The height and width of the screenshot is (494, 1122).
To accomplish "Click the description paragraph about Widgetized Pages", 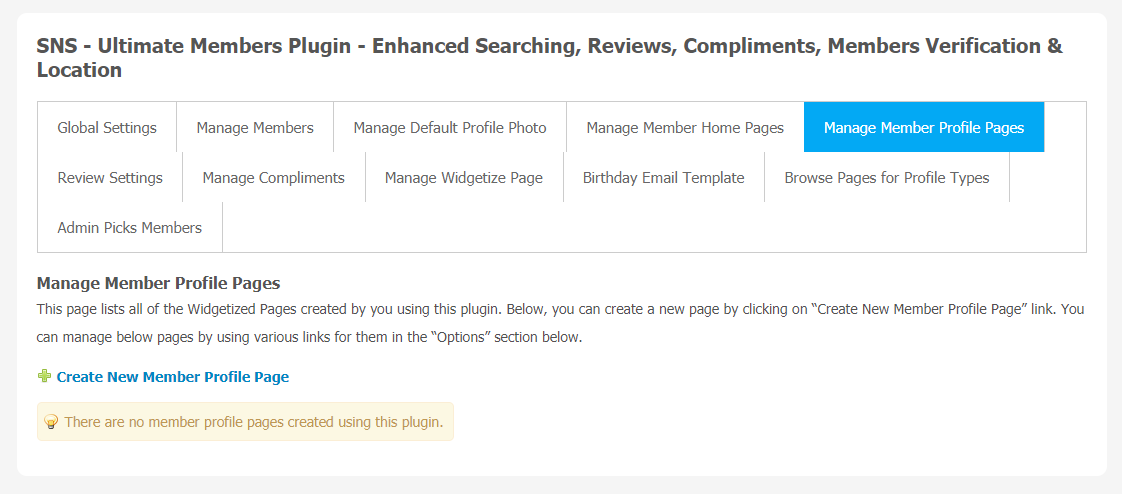I will 560,324.
